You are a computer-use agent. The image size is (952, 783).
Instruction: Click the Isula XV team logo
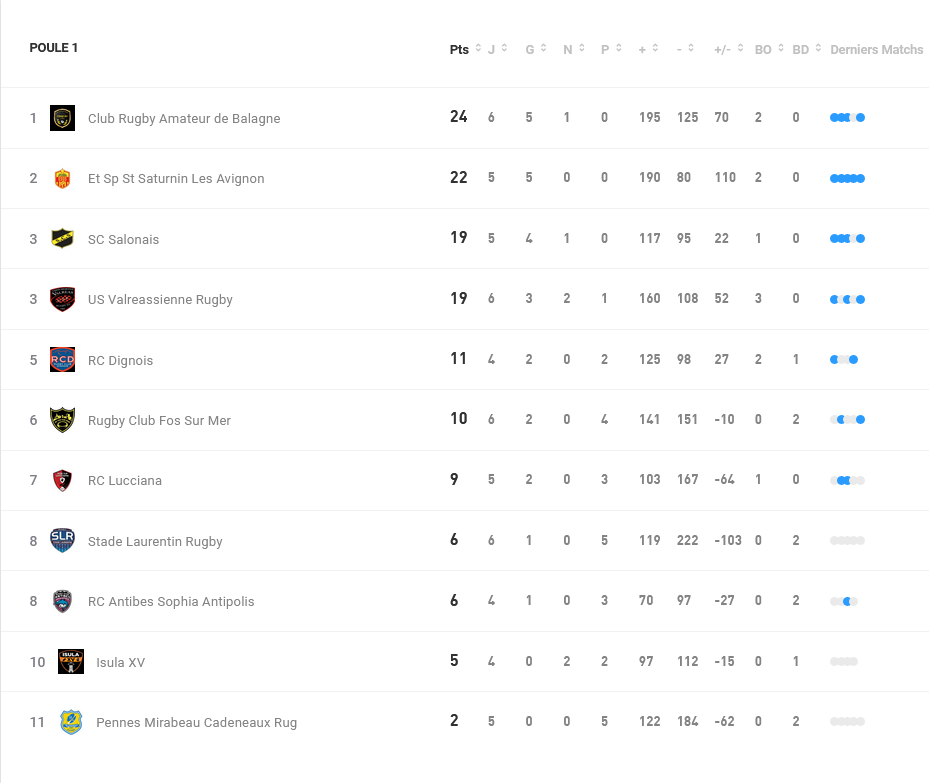click(x=70, y=662)
